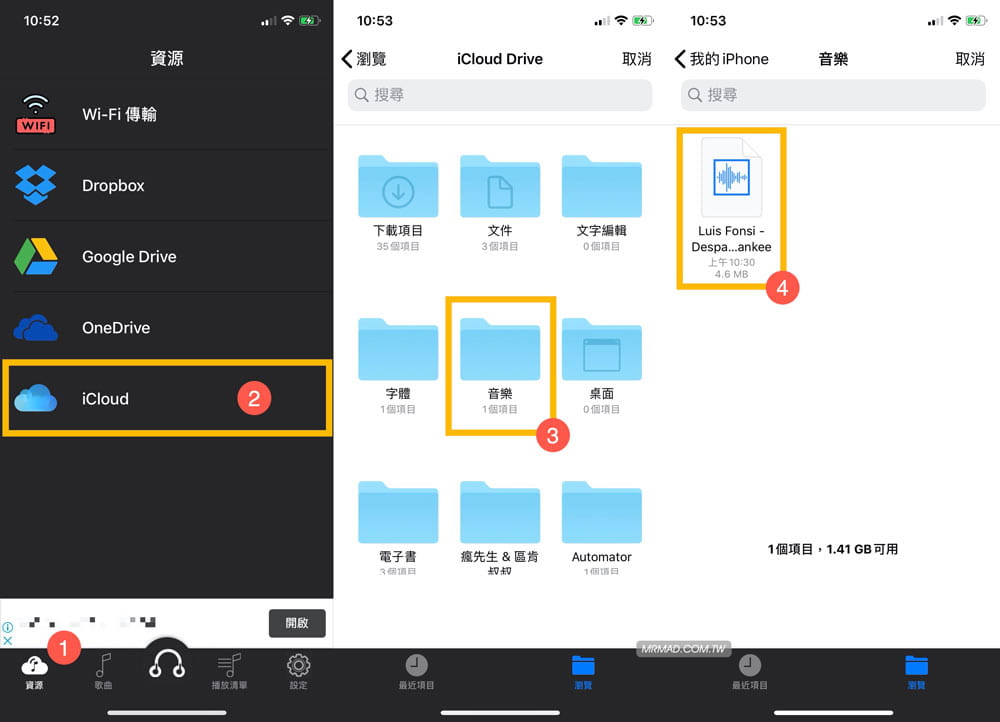The height and width of the screenshot is (722, 1000).
Task: Go back to 瀏覽 from iCloud Drive
Action: coord(365,59)
